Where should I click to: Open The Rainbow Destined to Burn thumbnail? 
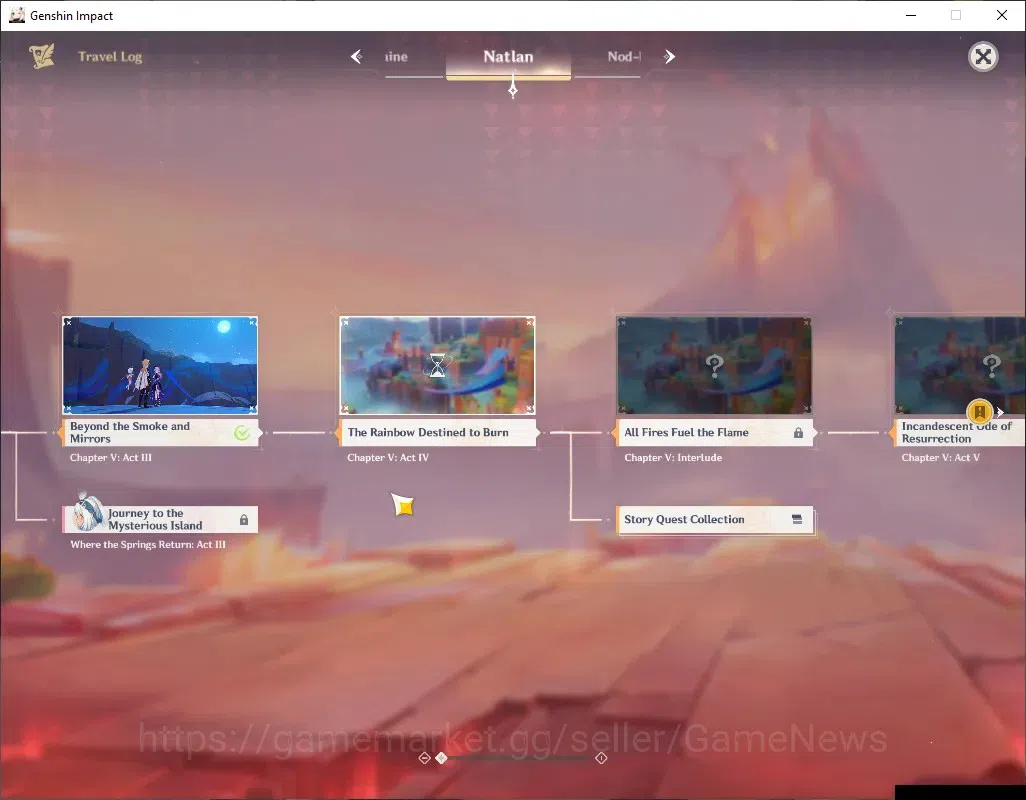(x=437, y=365)
